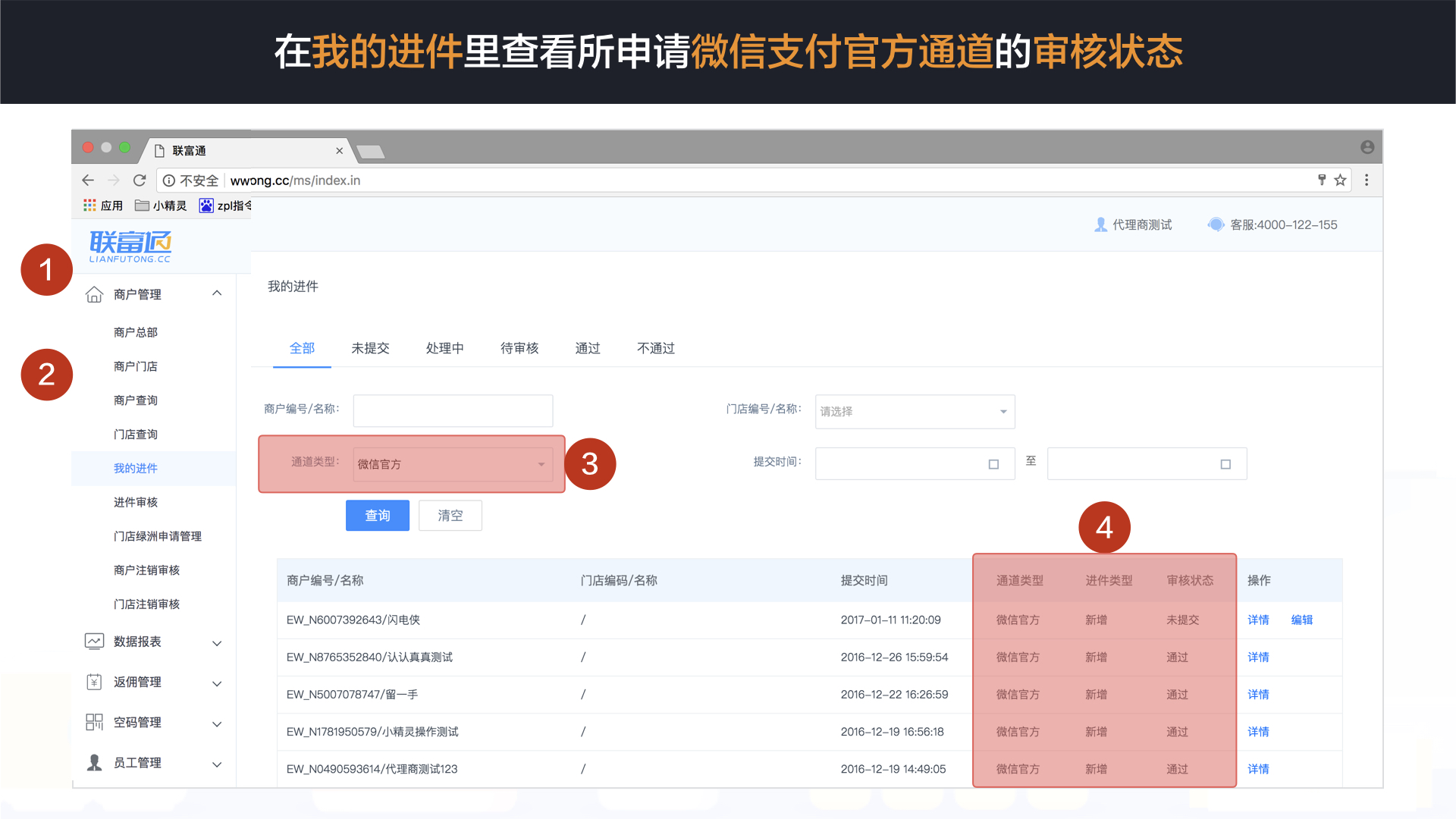Click the 提交时间 column header

[864, 580]
